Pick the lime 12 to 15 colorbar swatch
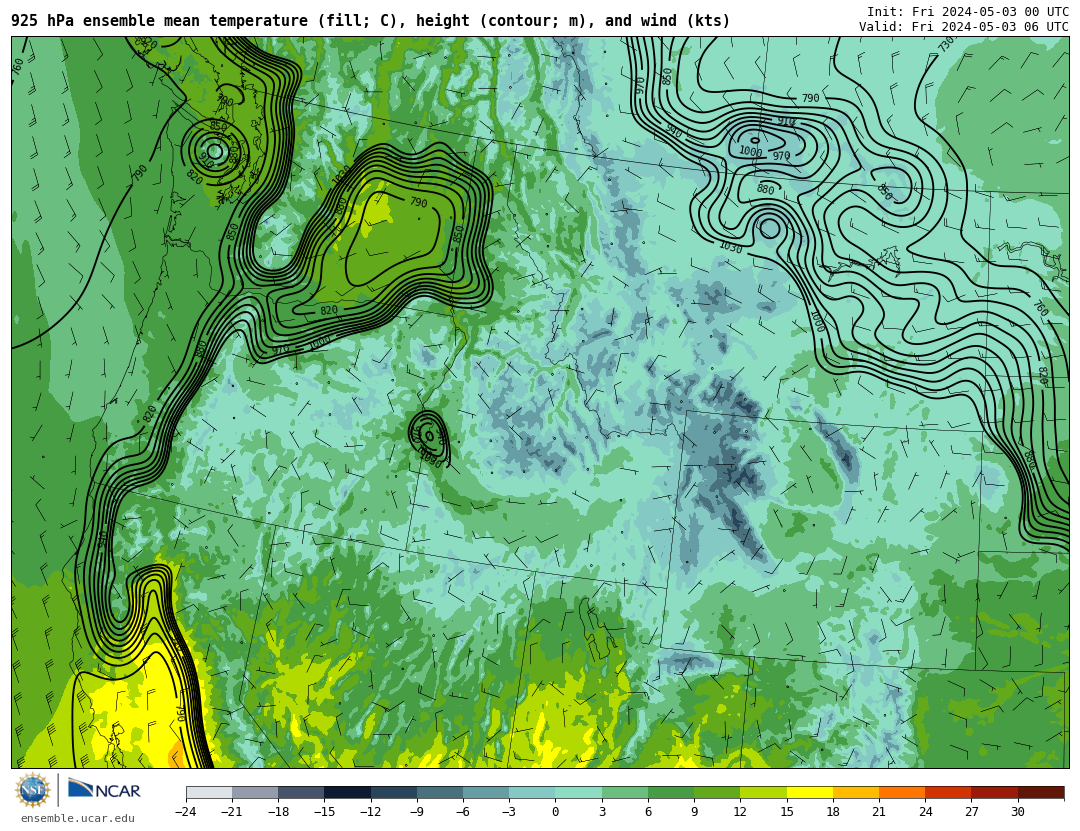The height and width of the screenshot is (831, 1080). pyautogui.click(x=763, y=792)
